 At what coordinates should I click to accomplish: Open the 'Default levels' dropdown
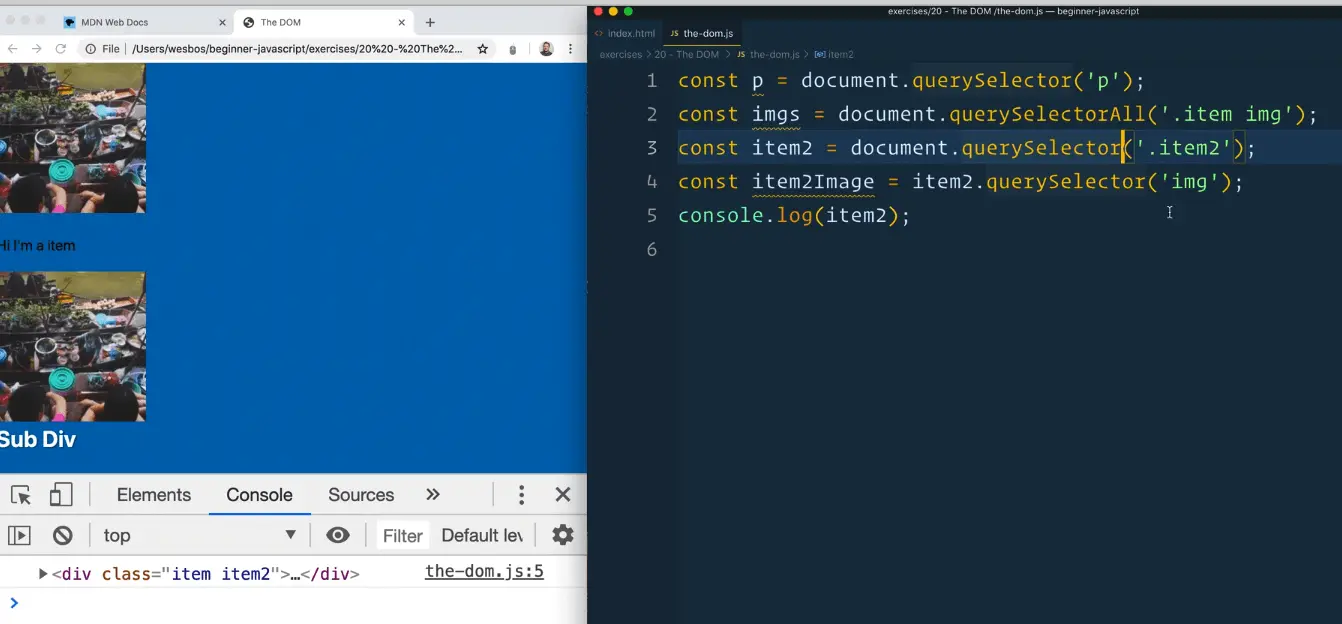click(482, 535)
